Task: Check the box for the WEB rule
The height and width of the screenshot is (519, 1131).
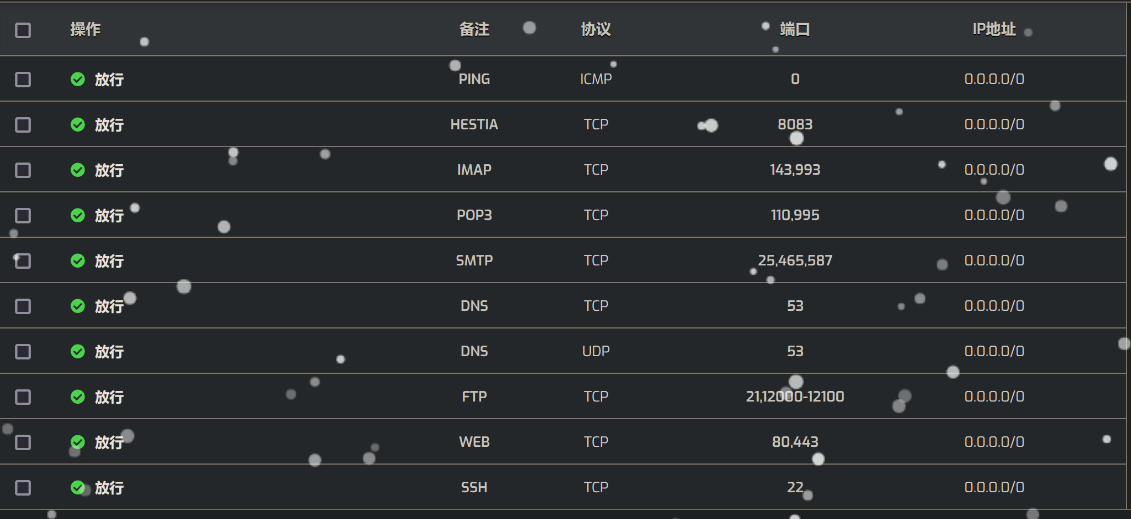Action: pos(23,442)
